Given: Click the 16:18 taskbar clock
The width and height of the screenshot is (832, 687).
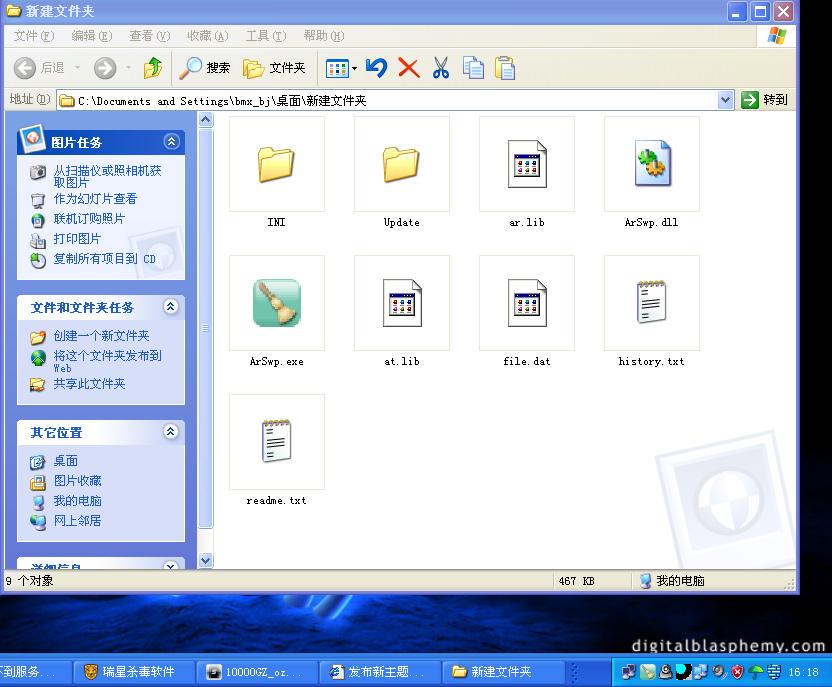Looking at the screenshot, I should tap(803, 672).
